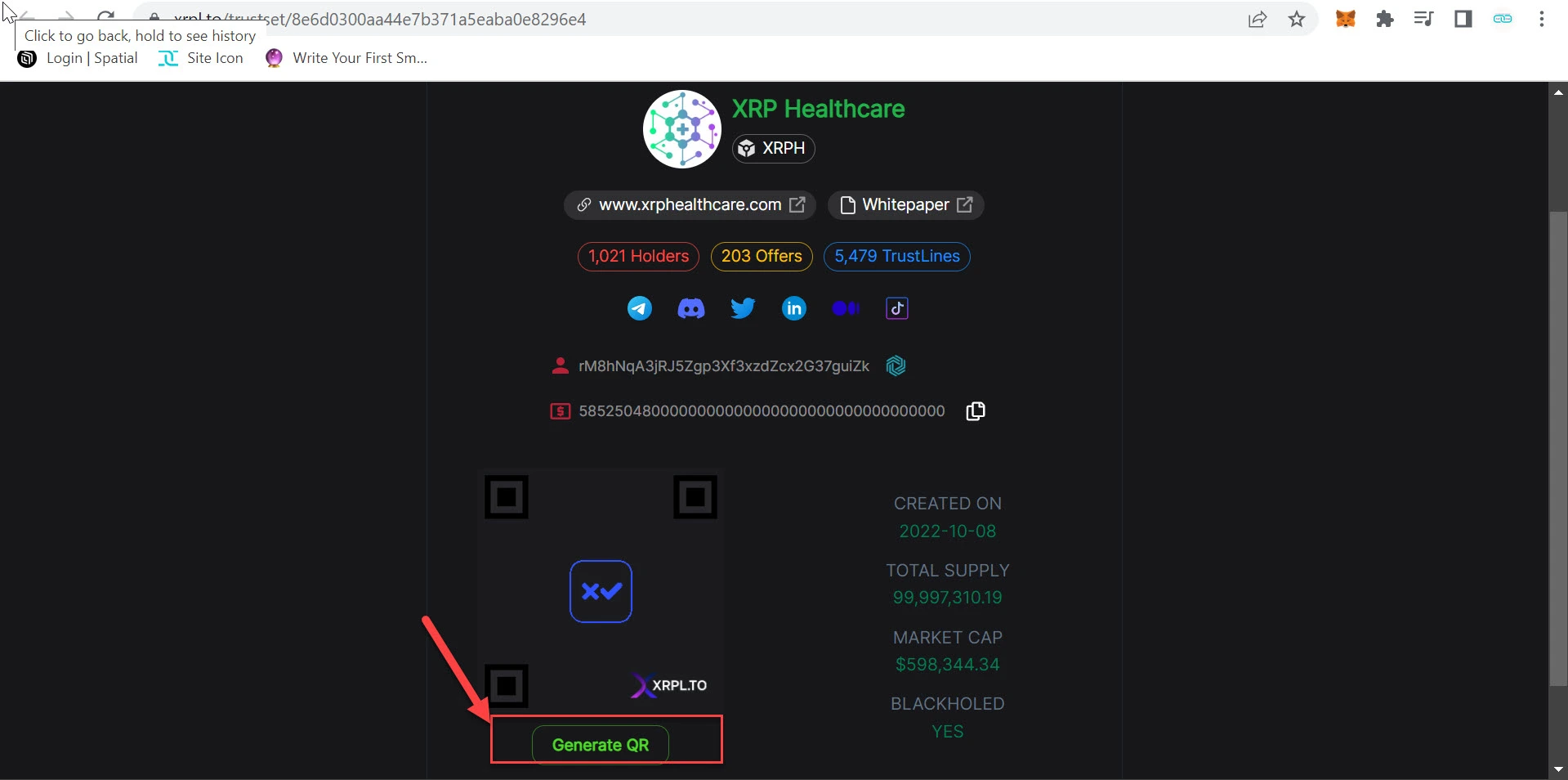1568x780 pixels.
Task: Open the Write Your First Sm... bookmark
Action: tap(346, 58)
